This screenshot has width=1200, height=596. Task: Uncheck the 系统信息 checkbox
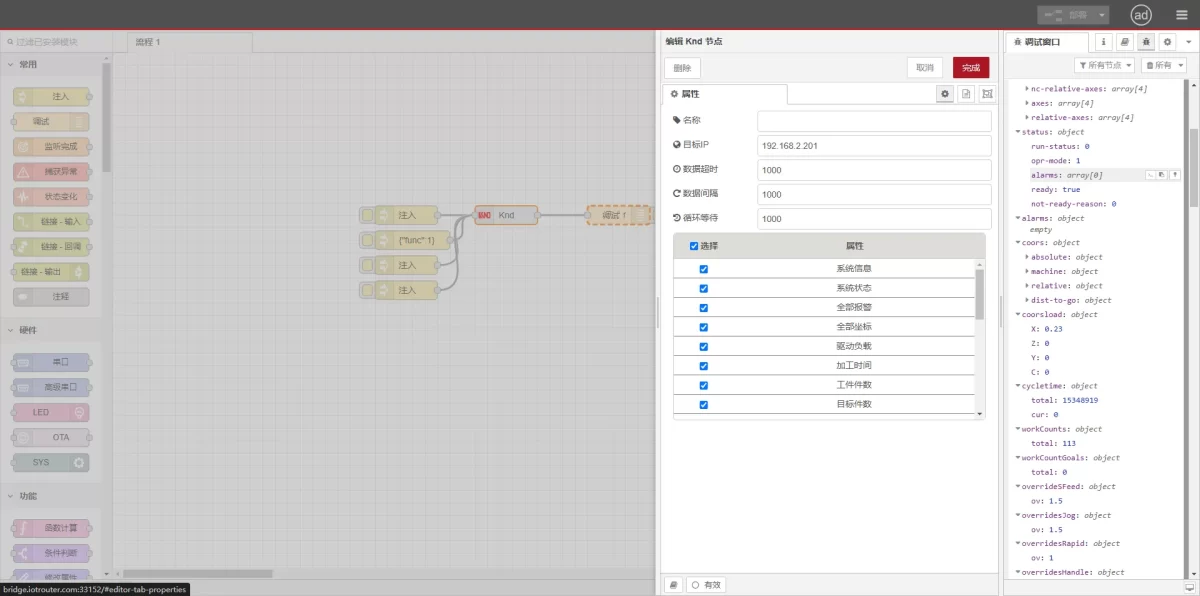pos(703,268)
